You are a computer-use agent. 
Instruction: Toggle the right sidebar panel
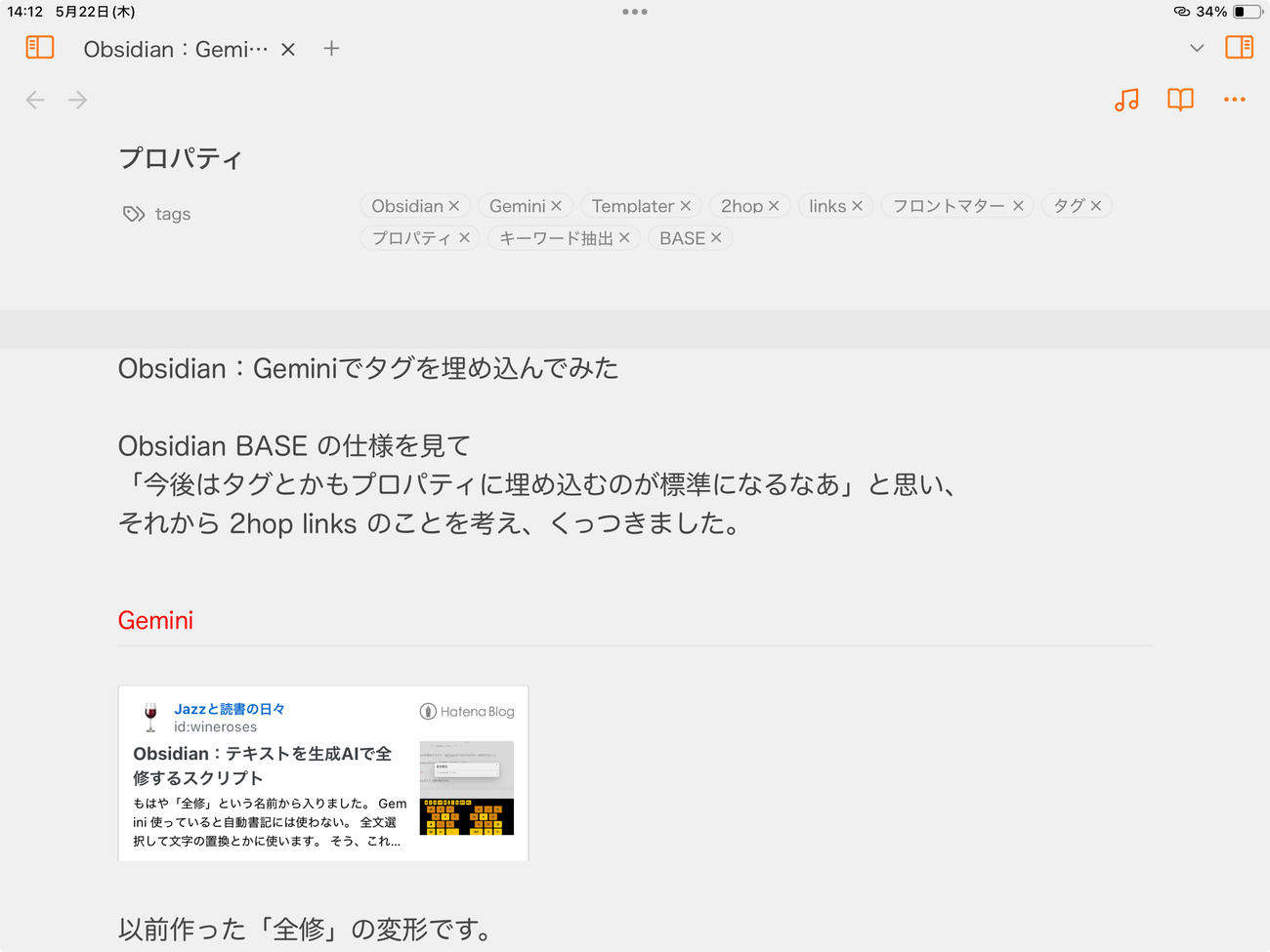pos(1239,48)
